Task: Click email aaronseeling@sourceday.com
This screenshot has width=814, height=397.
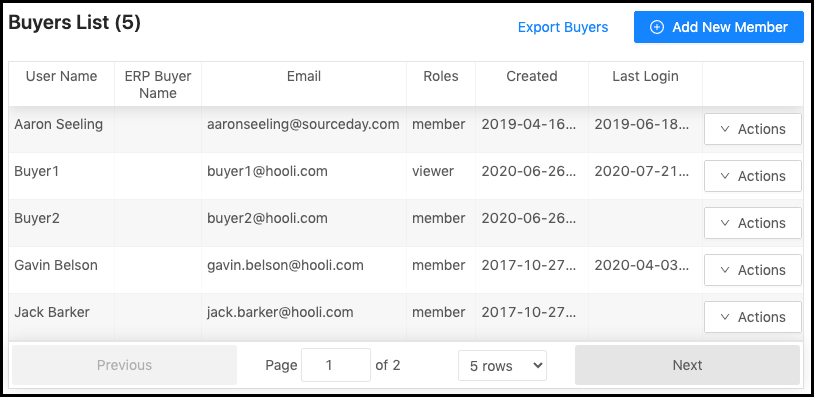Action: pyautogui.click(x=303, y=124)
